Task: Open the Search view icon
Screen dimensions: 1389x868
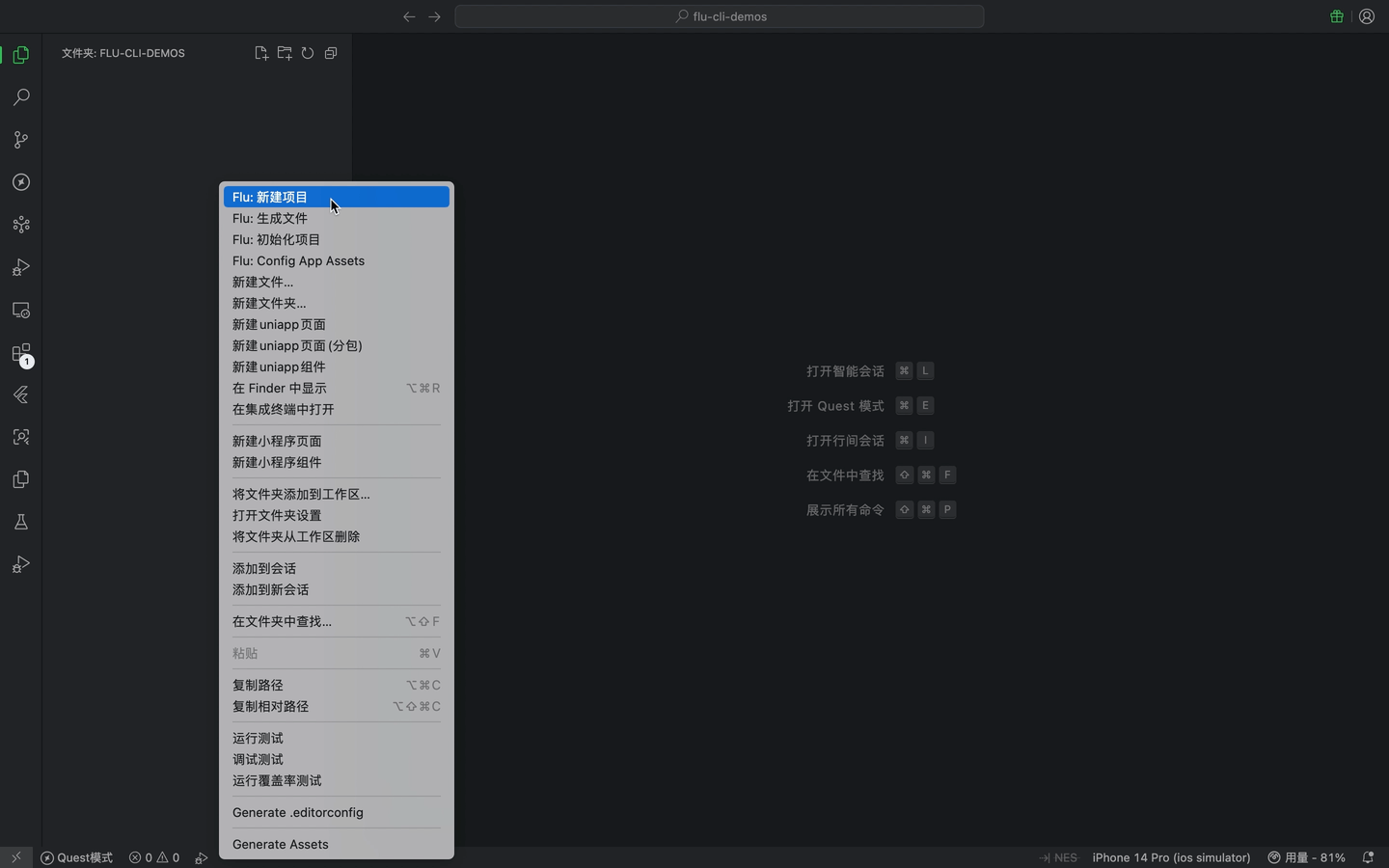Action: [x=21, y=97]
